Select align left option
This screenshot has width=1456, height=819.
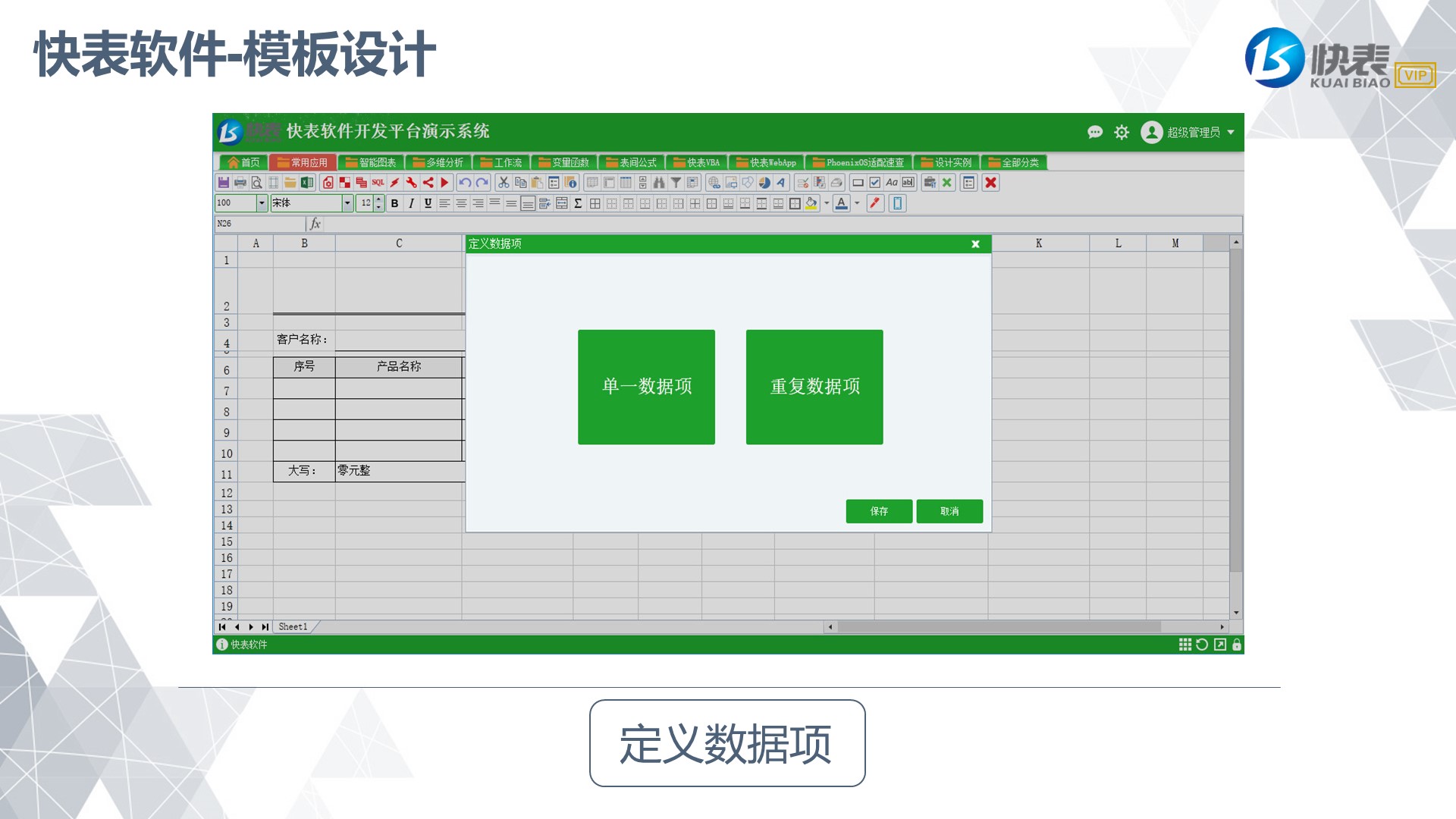click(x=444, y=203)
